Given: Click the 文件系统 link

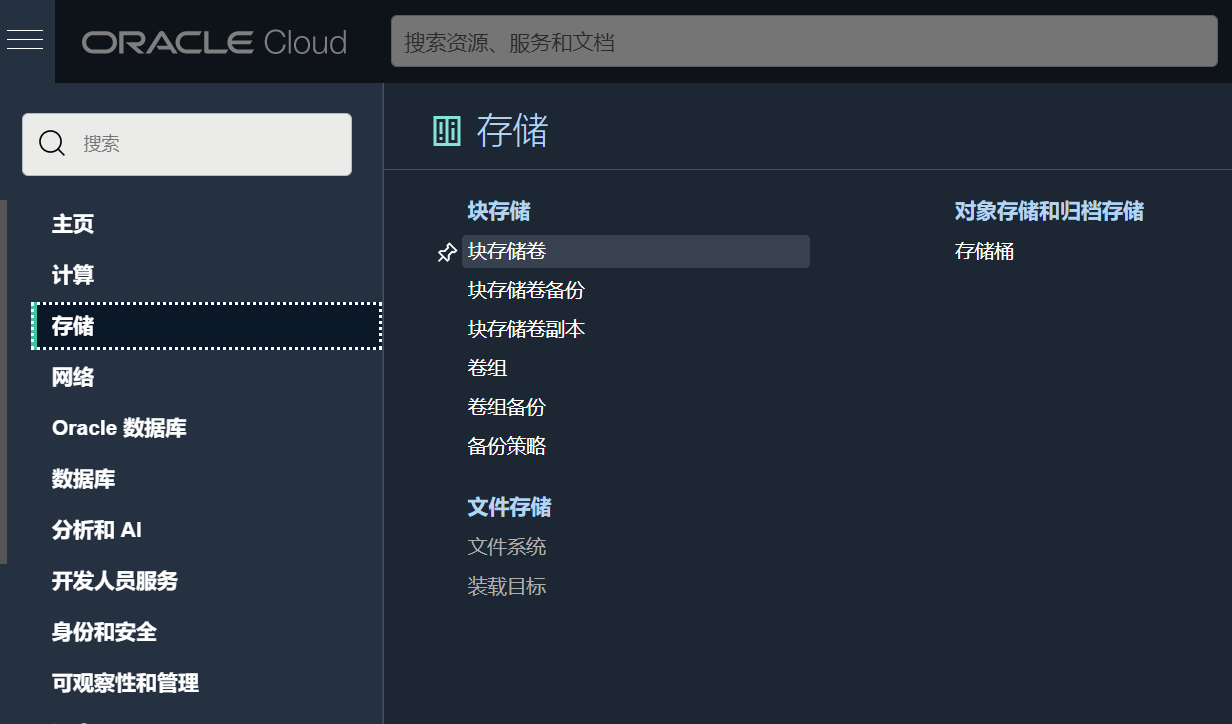Looking at the screenshot, I should [506, 547].
